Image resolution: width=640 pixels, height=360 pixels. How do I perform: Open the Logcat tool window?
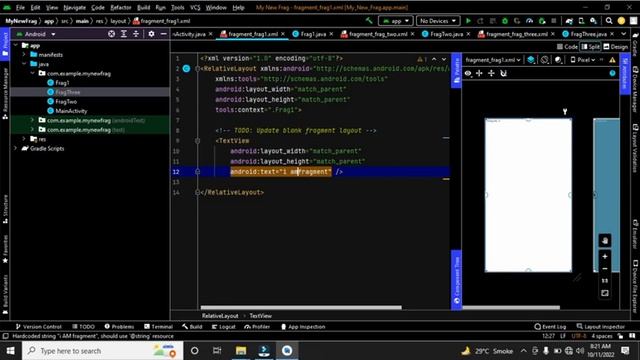224,327
